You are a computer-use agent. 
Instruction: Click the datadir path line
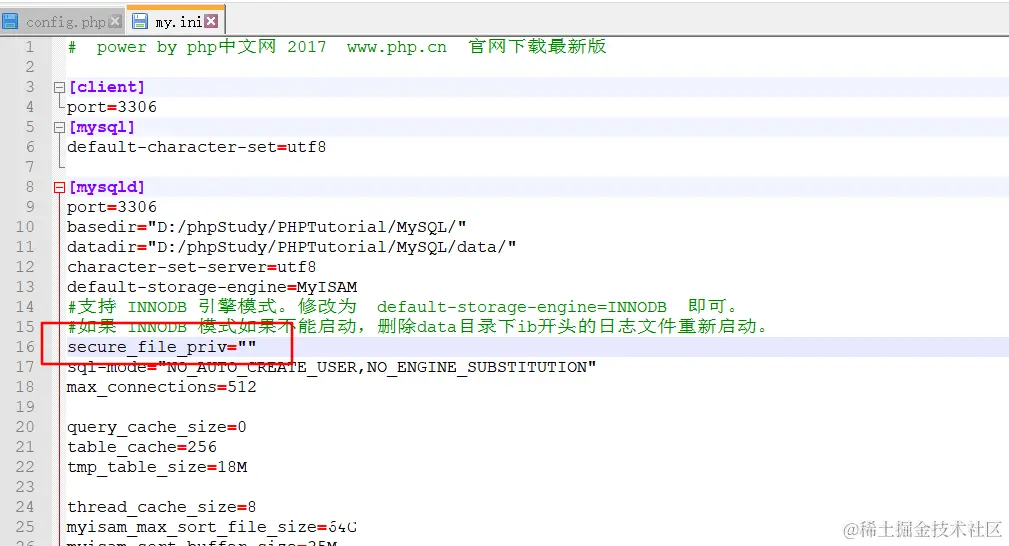click(x=292, y=247)
